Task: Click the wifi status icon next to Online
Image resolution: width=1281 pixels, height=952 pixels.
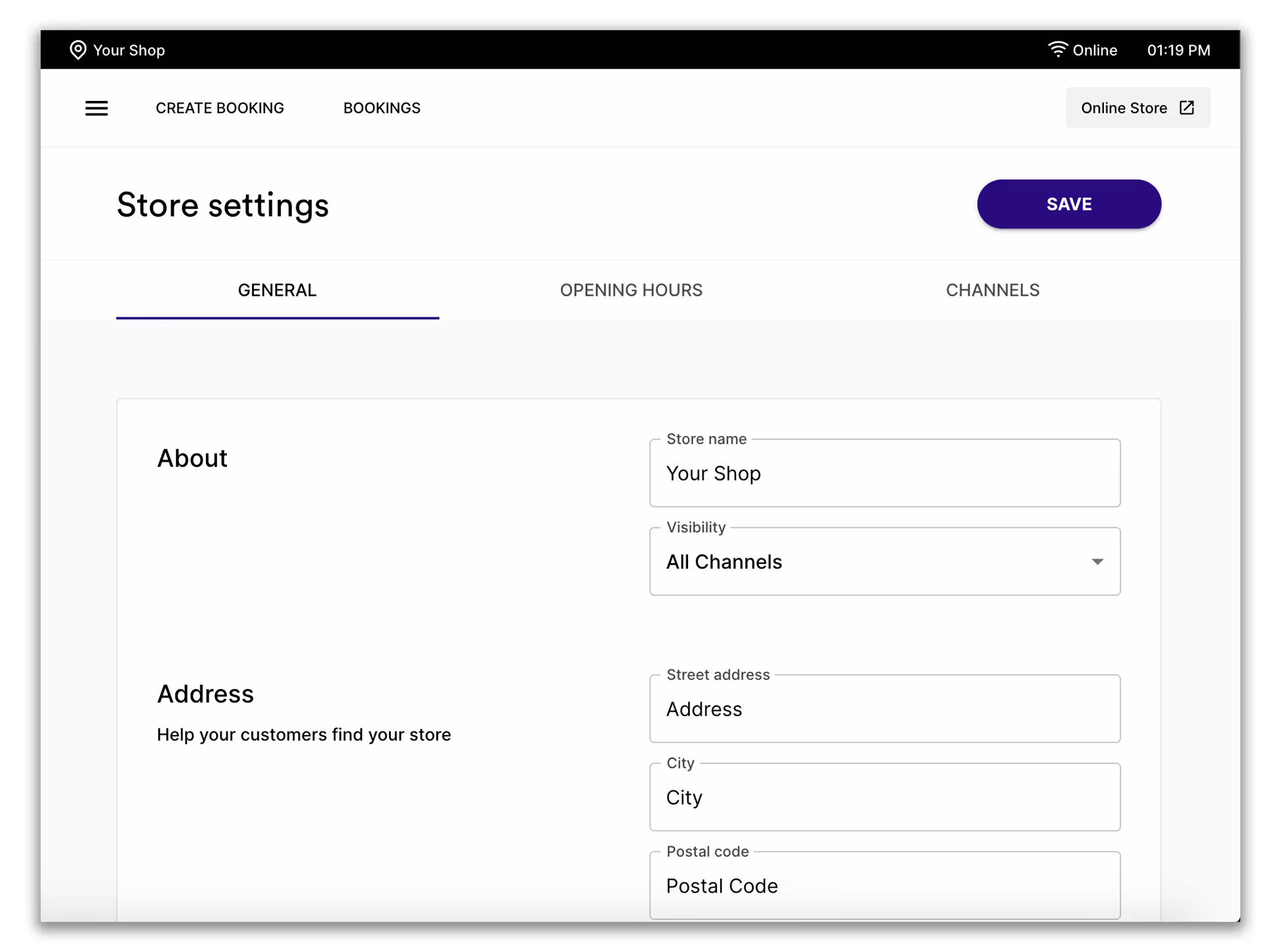Action: 1057,48
